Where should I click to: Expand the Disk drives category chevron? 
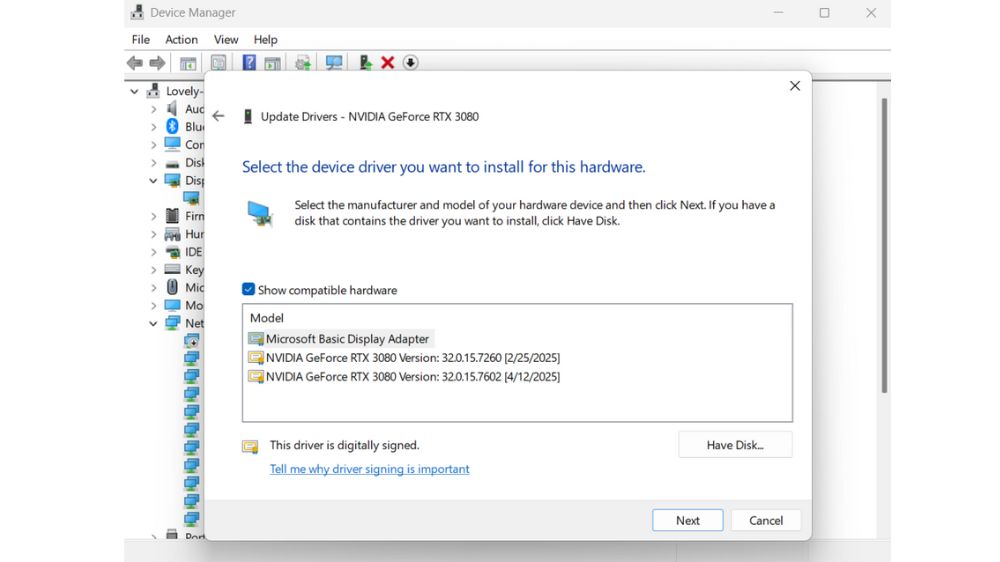(x=153, y=163)
